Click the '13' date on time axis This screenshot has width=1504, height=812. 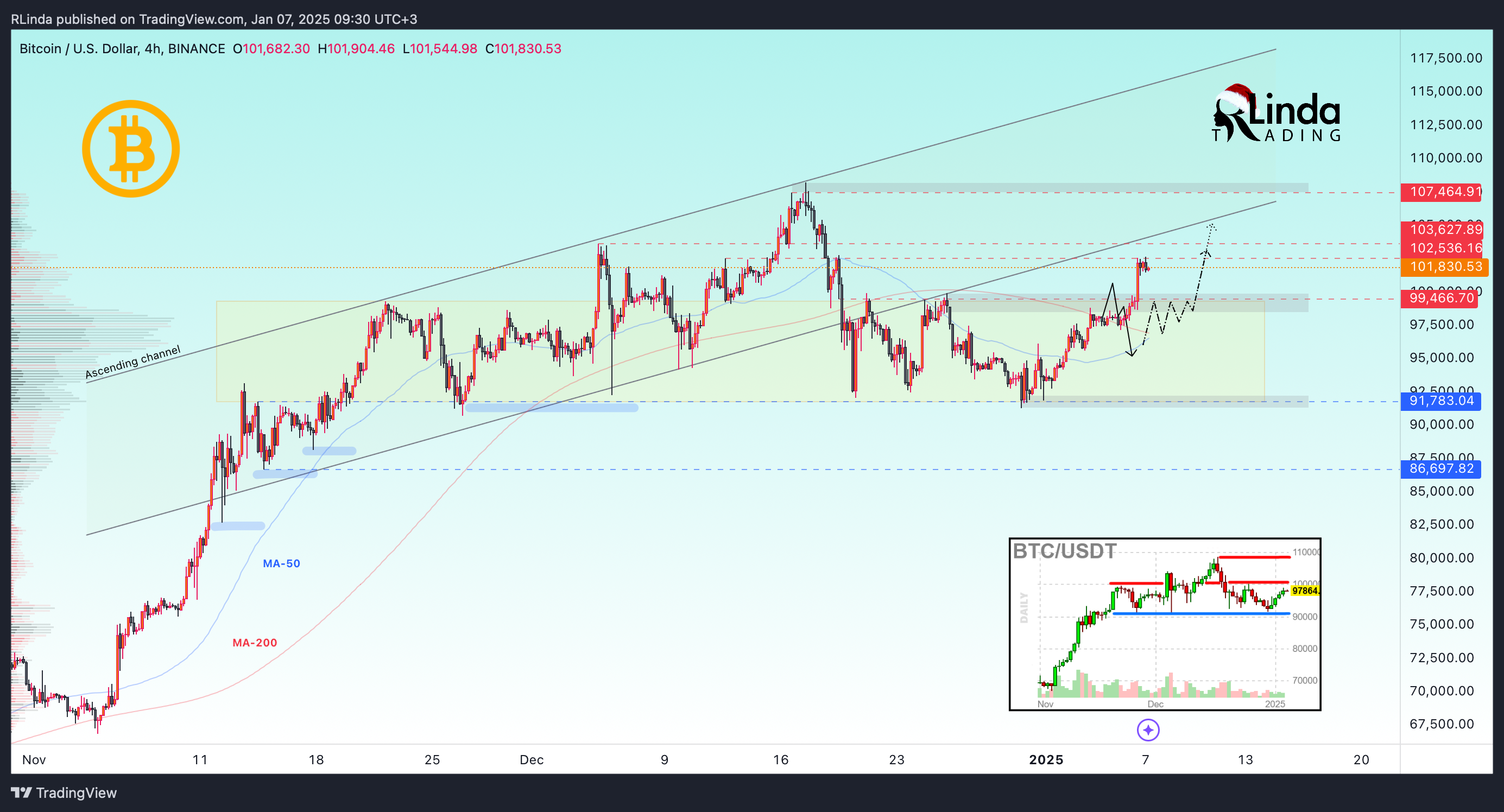click(1246, 759)
